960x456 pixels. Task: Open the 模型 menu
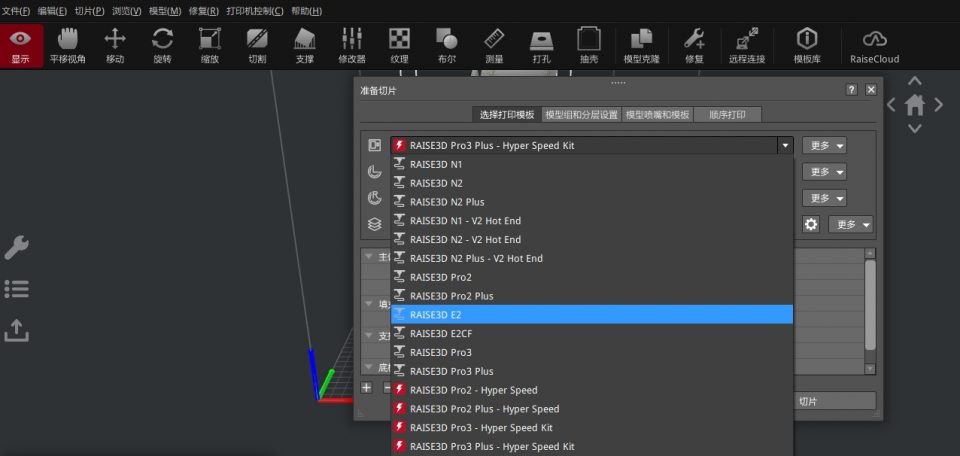point(165,11)
